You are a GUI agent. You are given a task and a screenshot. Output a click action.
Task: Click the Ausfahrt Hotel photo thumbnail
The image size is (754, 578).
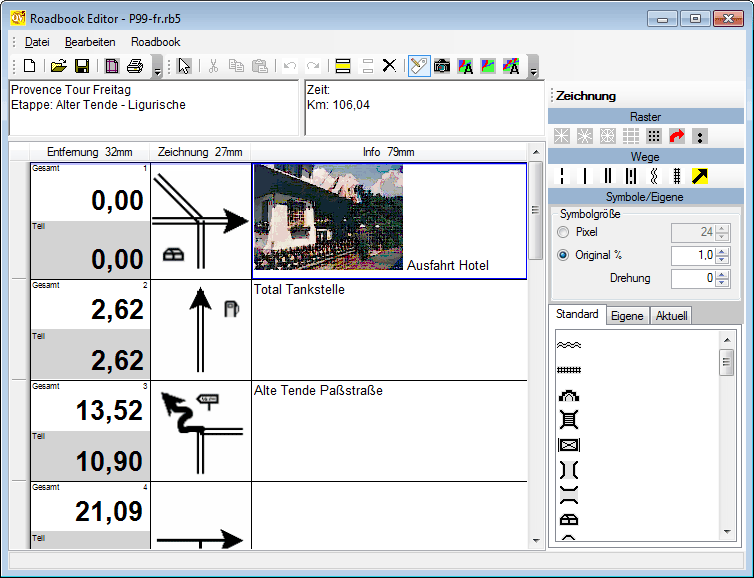pyautogui.click(x=328, y=217)
